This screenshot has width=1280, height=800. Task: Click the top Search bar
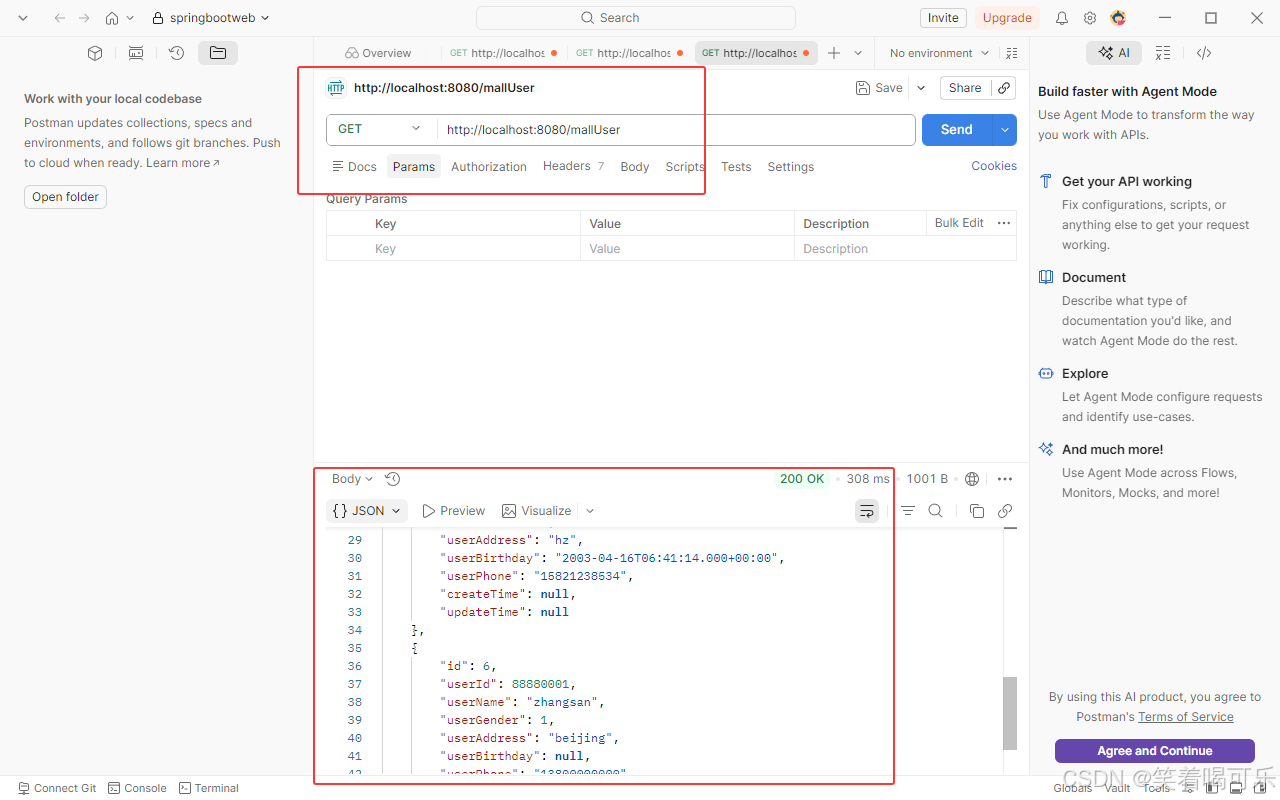[x=636, y=18]
